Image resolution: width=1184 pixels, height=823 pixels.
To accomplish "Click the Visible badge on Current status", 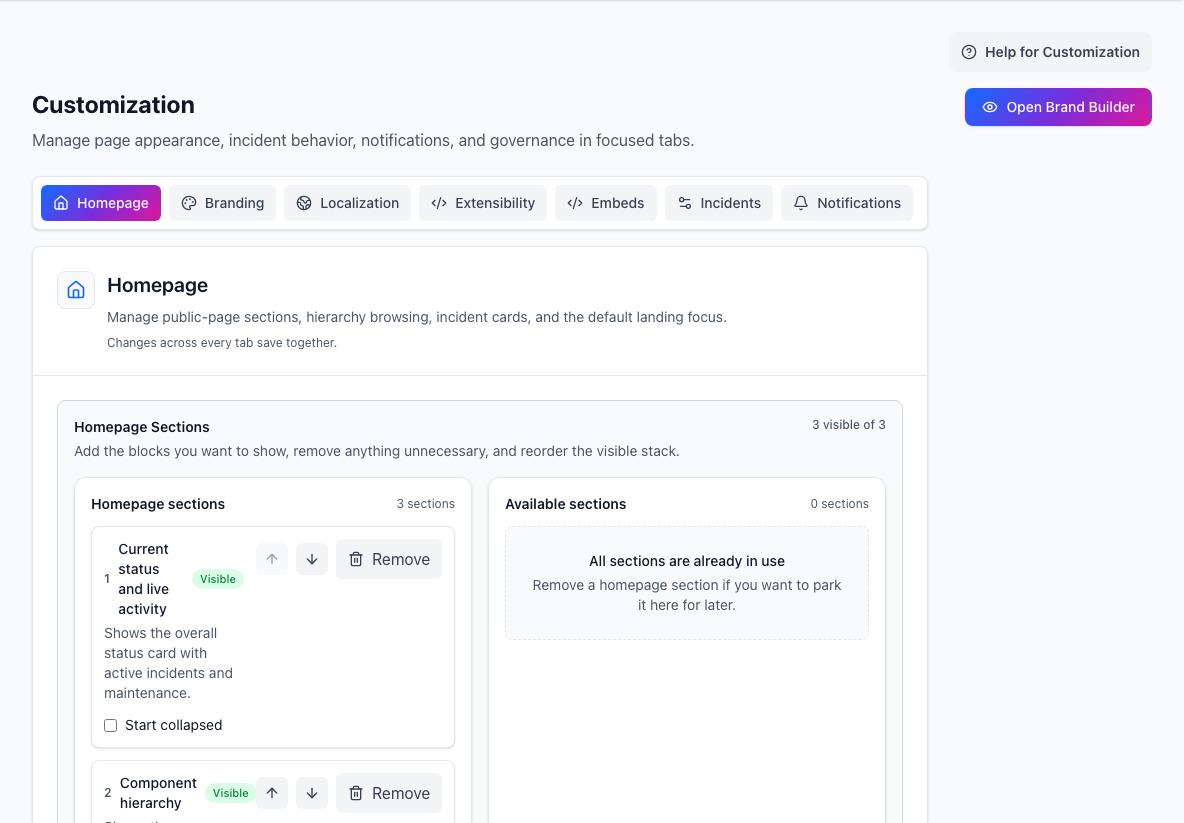I will [x=217, y=579].
